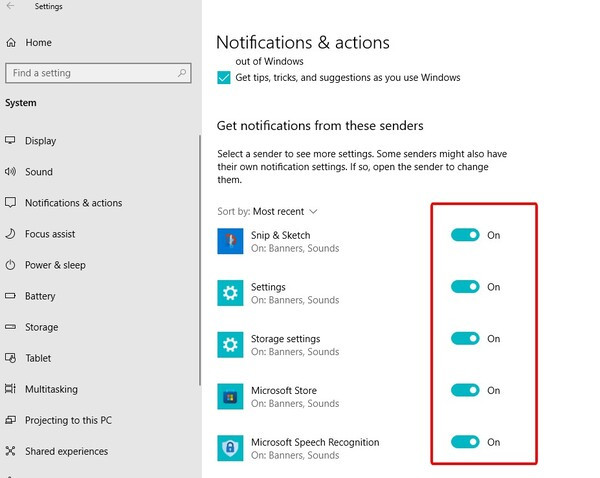Click the back arrow in Settings
This screenshot has height=478, width=600.
pos(10,6)
